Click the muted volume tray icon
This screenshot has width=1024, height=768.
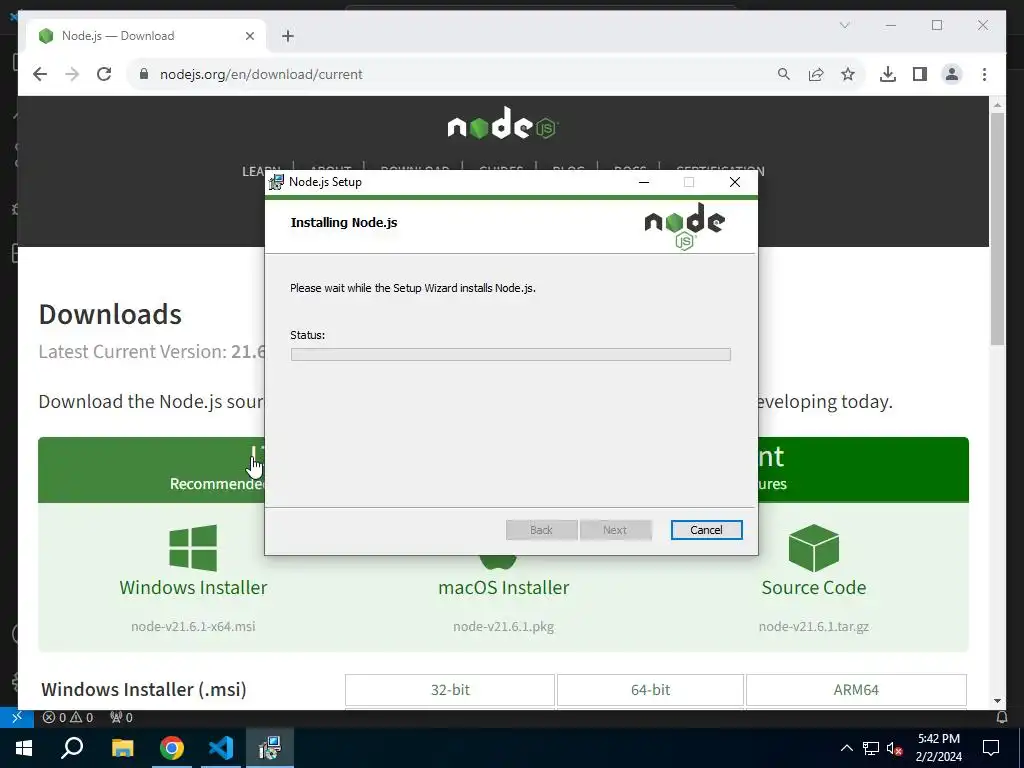(895, 748)
